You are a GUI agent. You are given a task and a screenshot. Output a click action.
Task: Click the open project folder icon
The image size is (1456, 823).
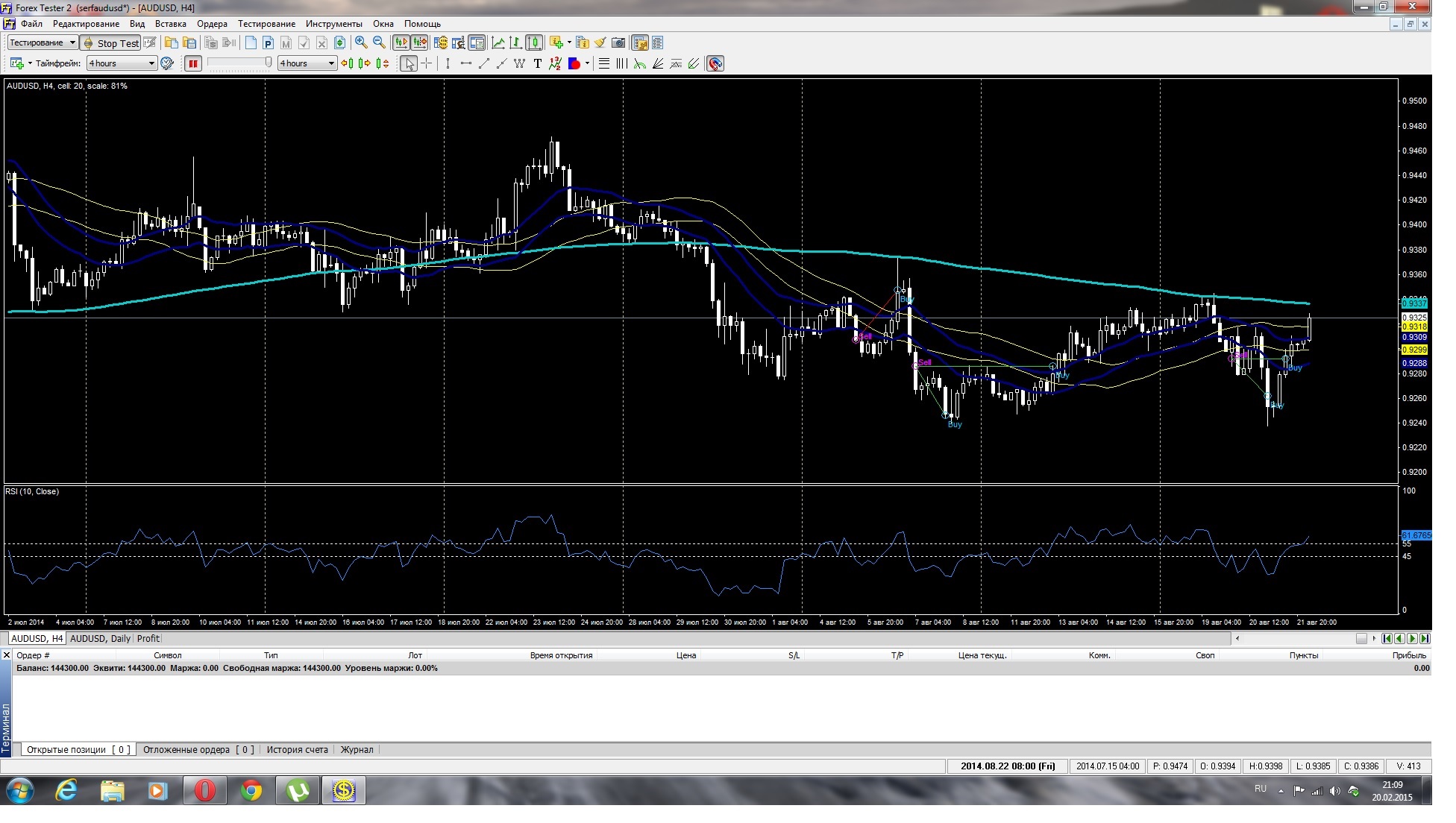click(171, 42)
